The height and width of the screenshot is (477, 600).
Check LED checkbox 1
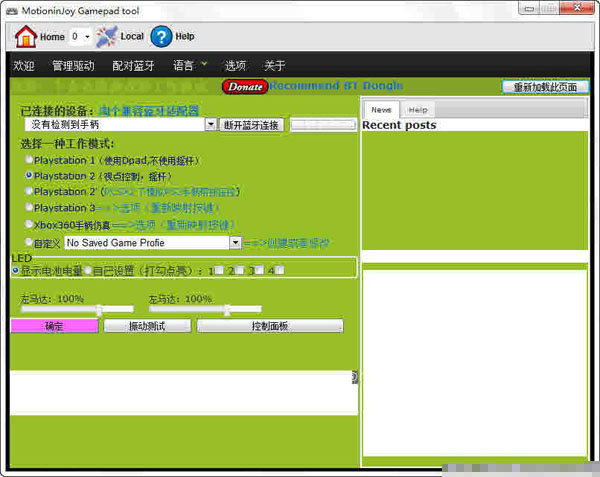click(219, 270)
